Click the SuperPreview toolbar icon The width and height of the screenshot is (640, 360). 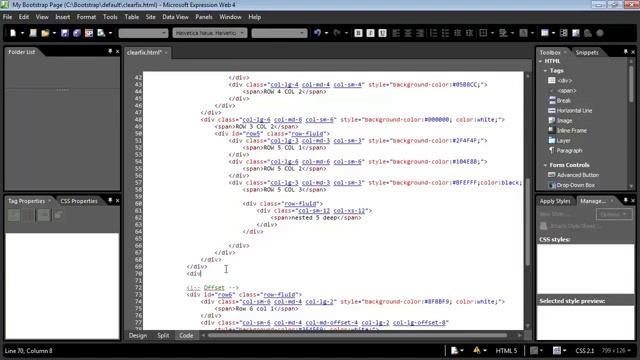pyautogui.click(x=89, y=33)
